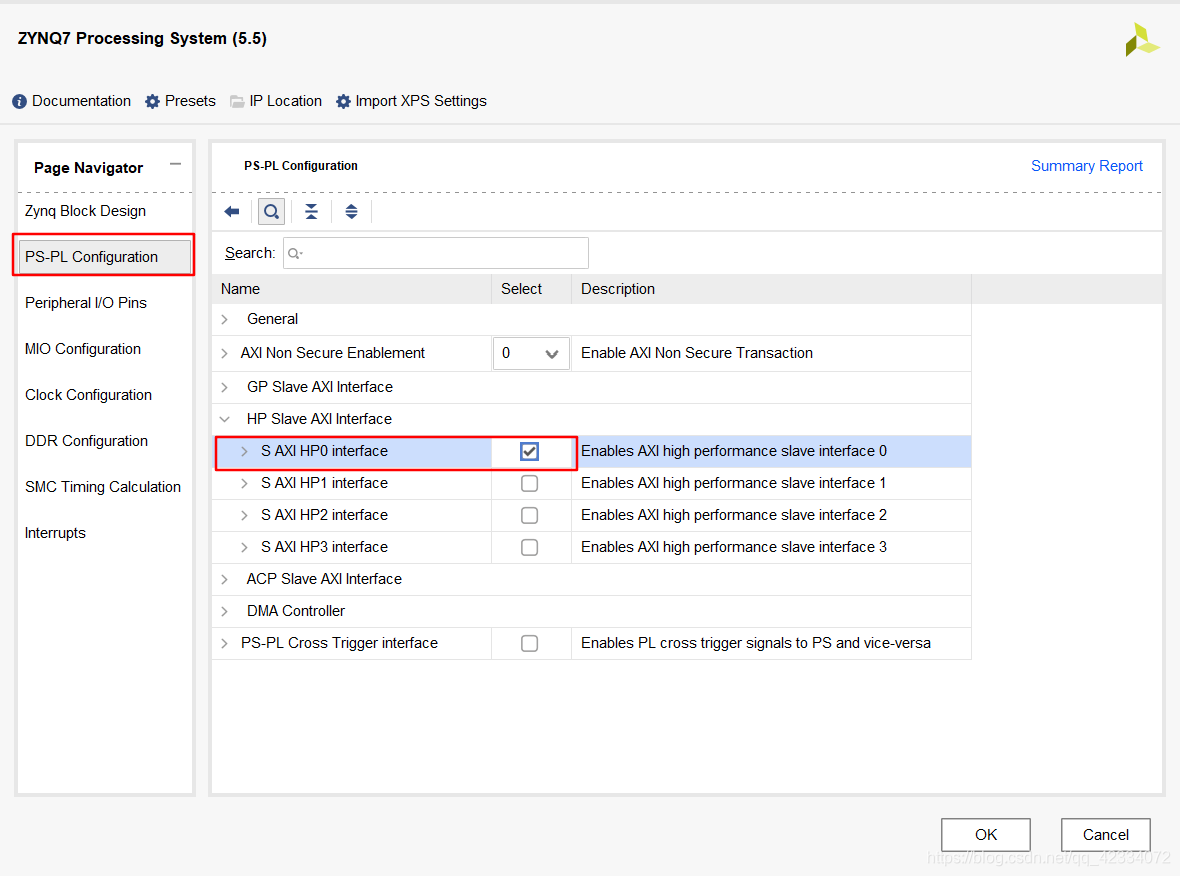Collapse the Page Navigator with minus icon
The height and width of the screenshot is (876, 1180).
[175, 164]
